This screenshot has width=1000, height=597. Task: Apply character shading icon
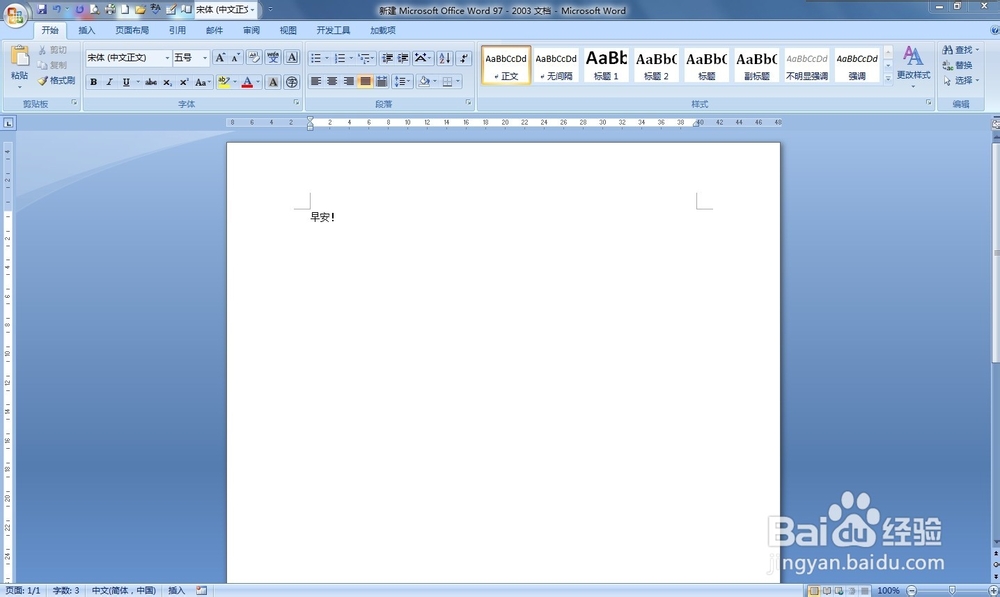coord(273,82)
